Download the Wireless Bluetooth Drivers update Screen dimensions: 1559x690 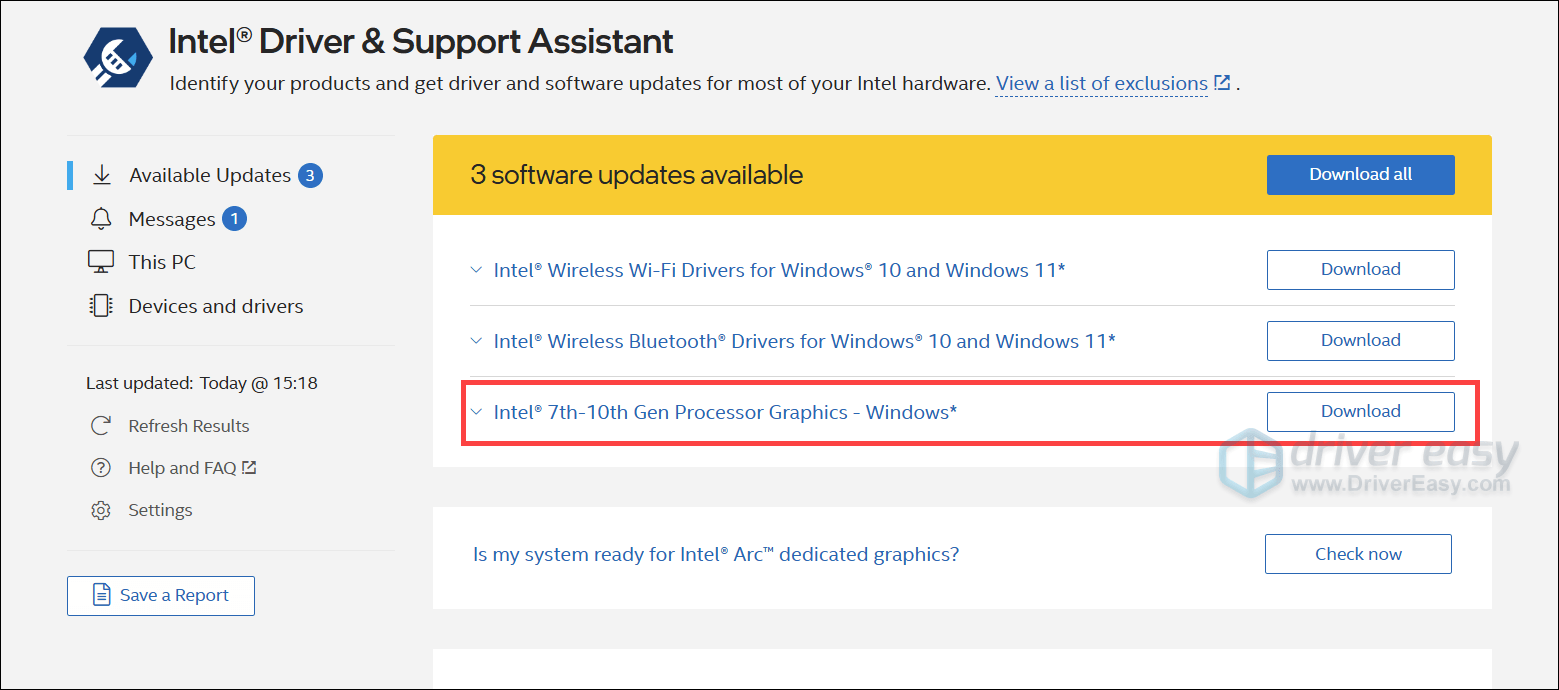[x=1360, y=341]
